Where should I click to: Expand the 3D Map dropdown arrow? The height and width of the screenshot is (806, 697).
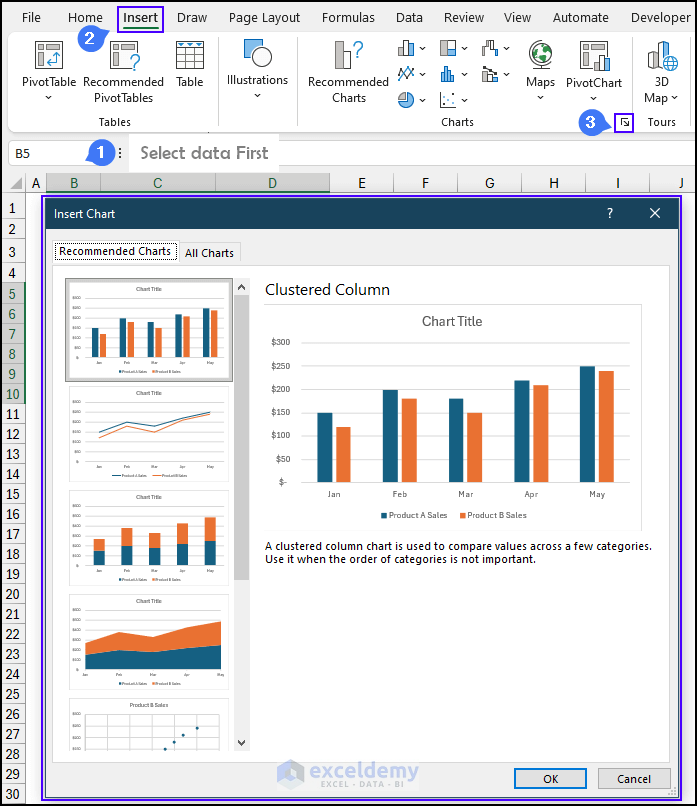674,98
